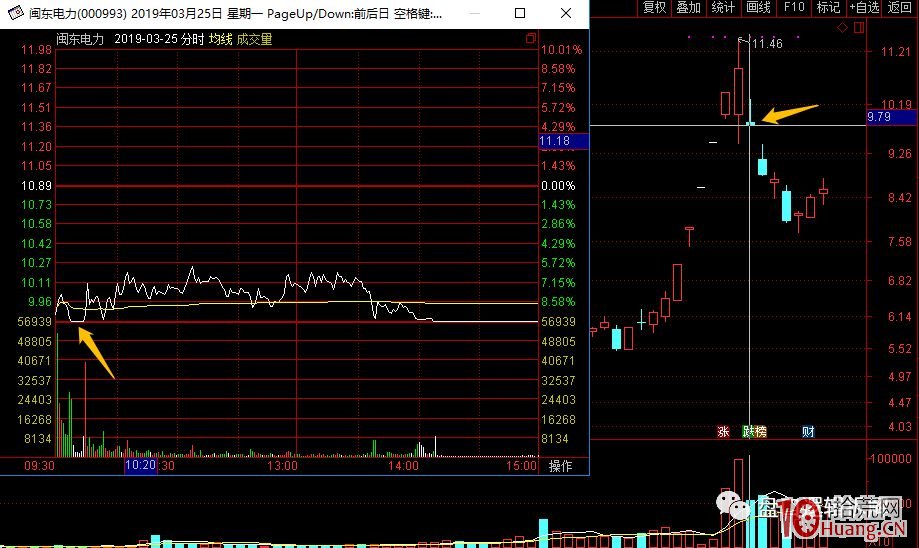919x548 pixels.
Task: Click the intraday window title icon
Action: point(15,13)
